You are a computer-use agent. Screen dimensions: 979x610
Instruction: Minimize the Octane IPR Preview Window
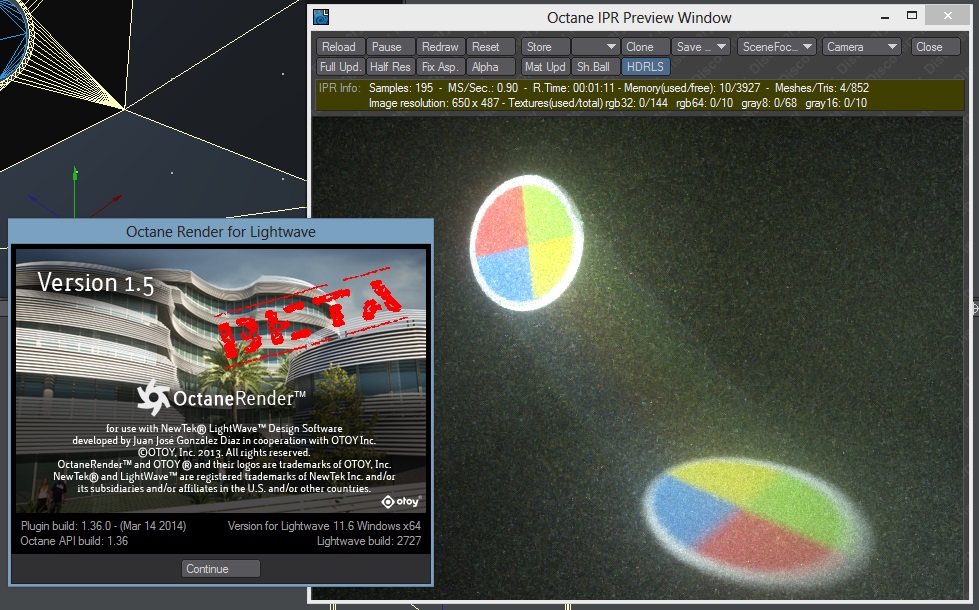click(885, 17)
